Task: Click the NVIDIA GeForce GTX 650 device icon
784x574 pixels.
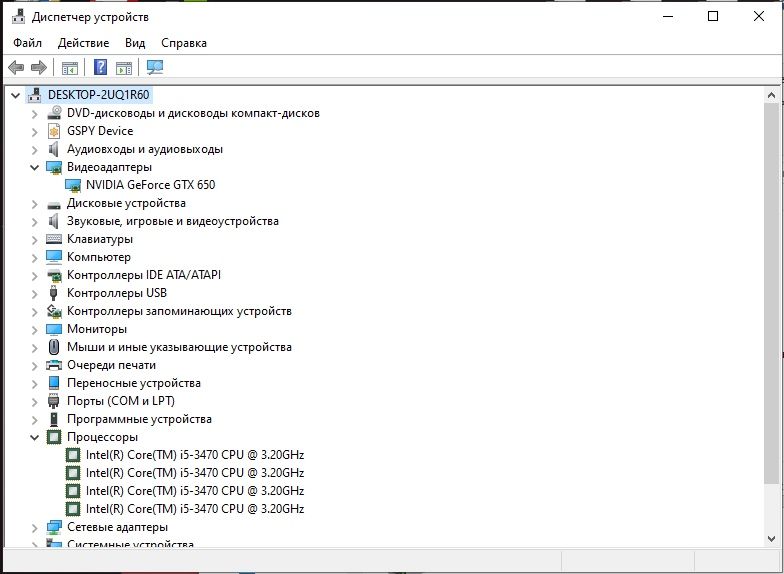Action: (x=73, y=186)
